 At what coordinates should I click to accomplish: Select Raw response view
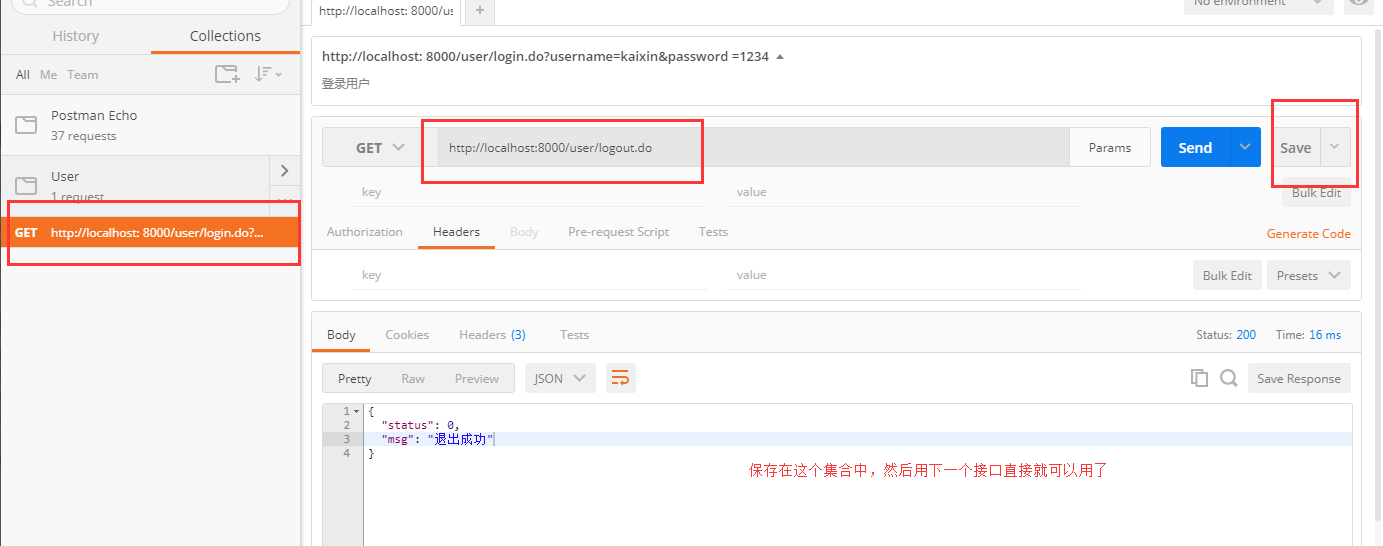pos(413,378)
